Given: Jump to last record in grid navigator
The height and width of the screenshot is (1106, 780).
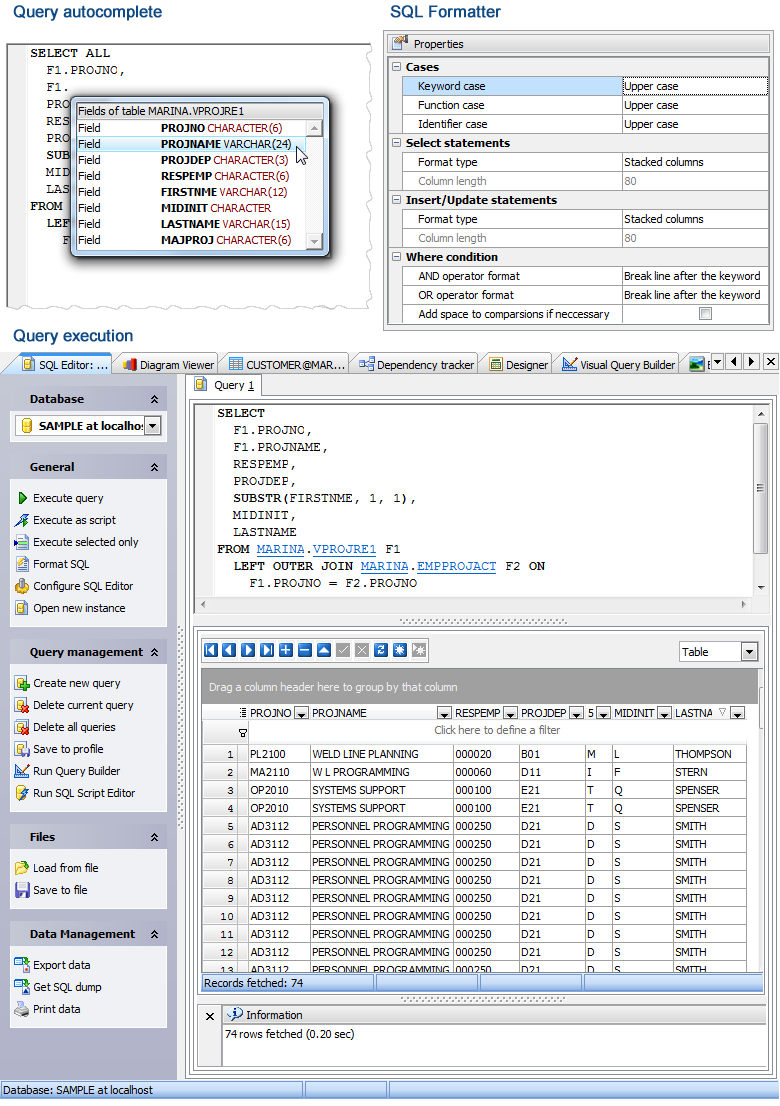Looking at the screenshot, I should pos(267,650).
